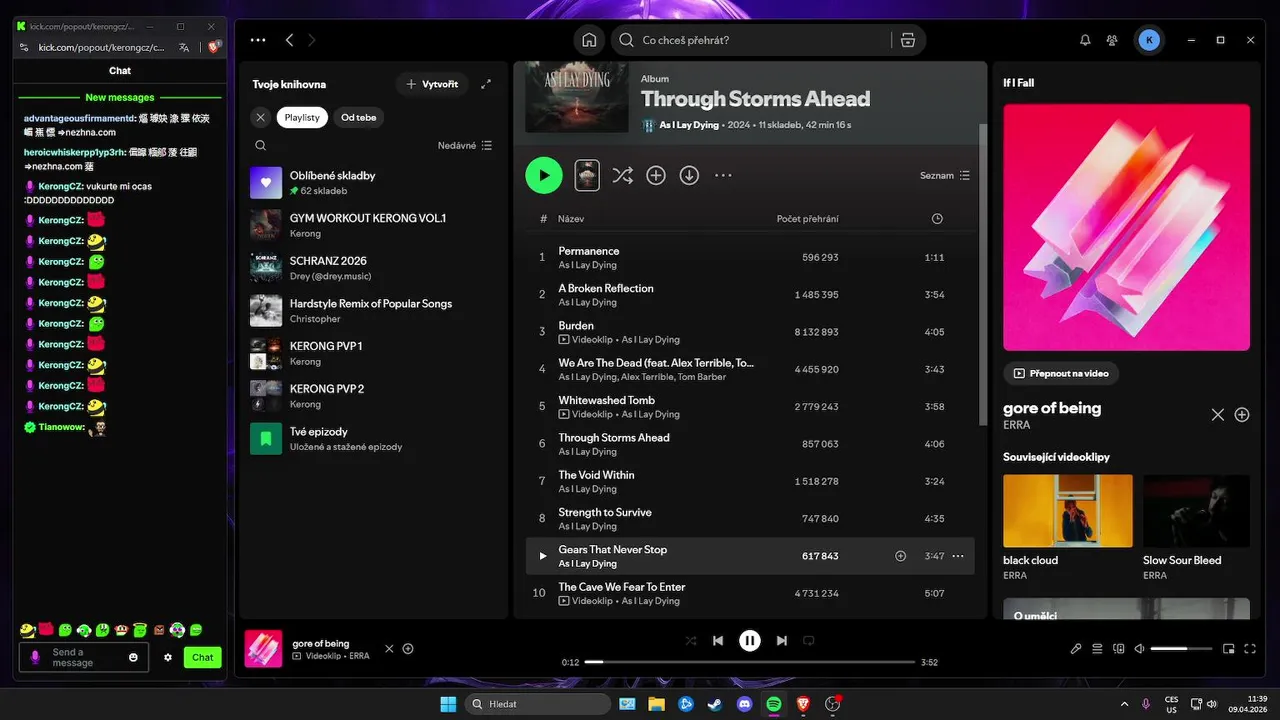Open the black cloud video thumbnail
The height and width of the screenshot is (720, 1280).
(x=1068, y=510)
